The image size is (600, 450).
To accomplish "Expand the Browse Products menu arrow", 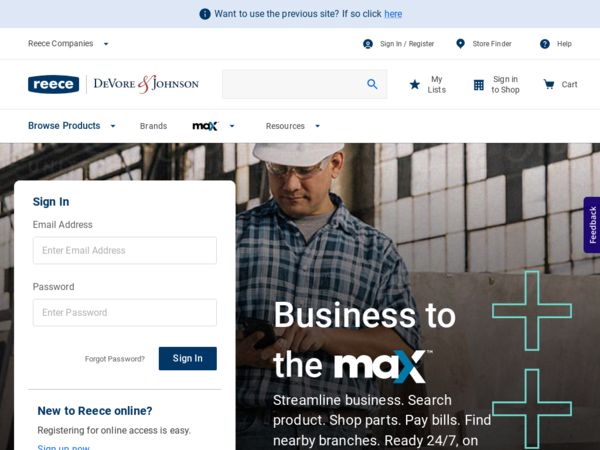I will coord(113,126).
